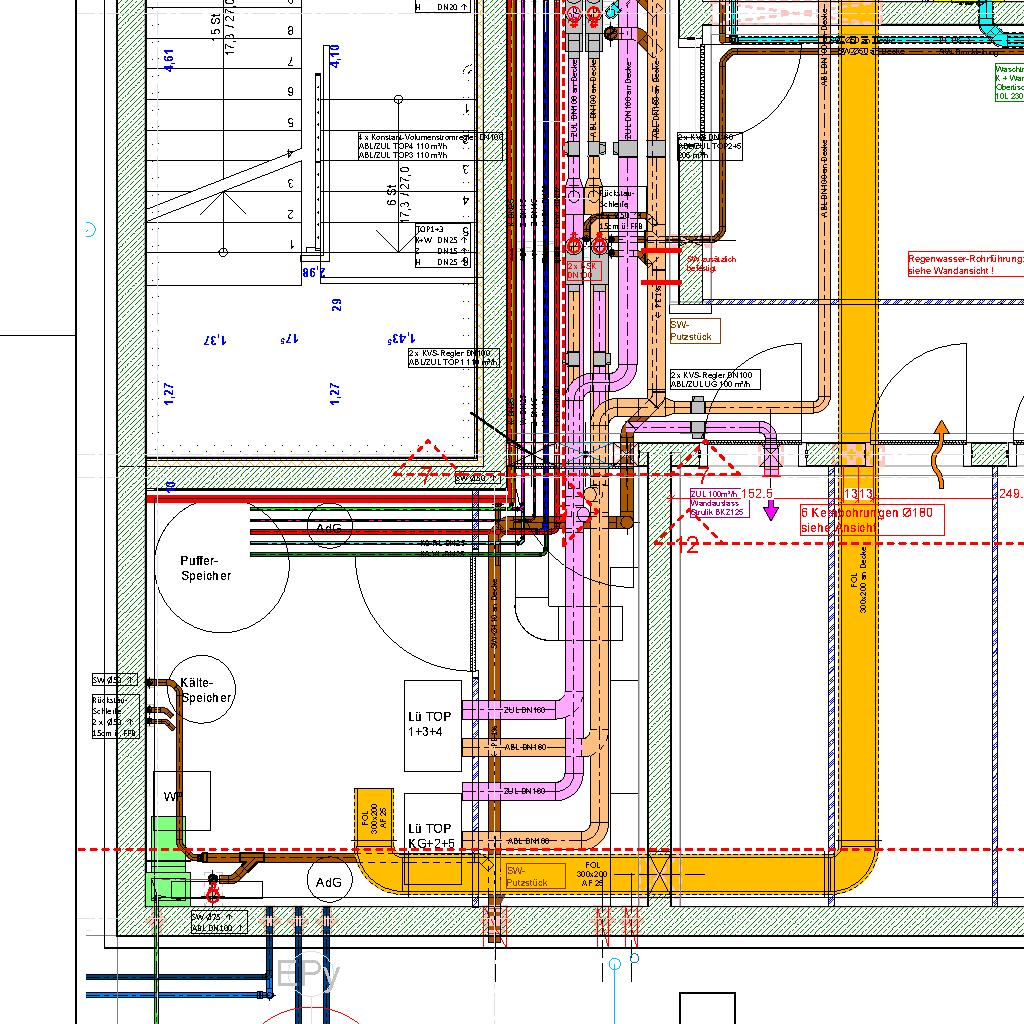The image size is (1024, 1024).
Task: Click the Lü TOP 1+3+4 unit box
Action: click(x=433, y=725)
